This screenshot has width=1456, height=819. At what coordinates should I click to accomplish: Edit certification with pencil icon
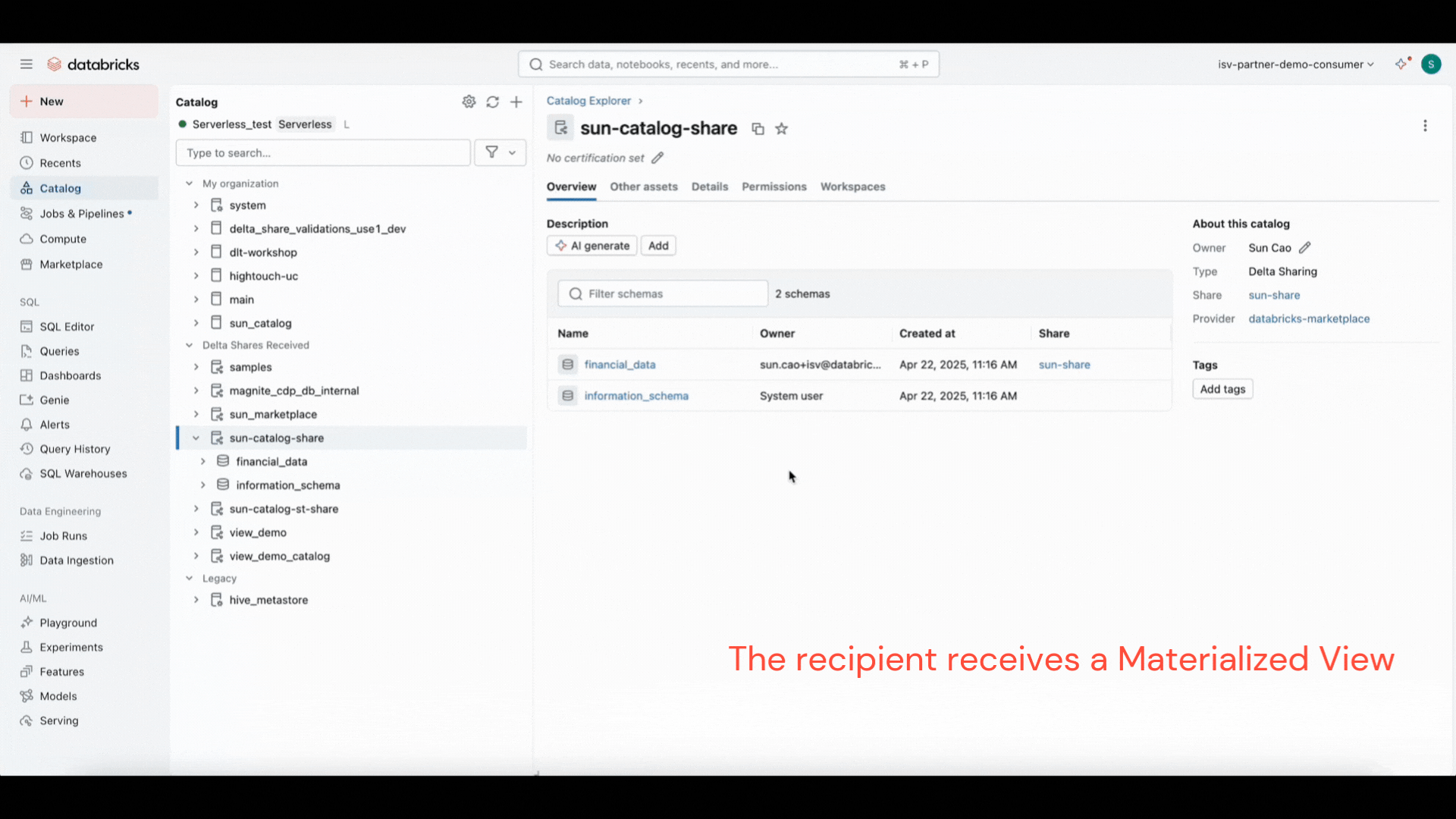tap(657, 158)
